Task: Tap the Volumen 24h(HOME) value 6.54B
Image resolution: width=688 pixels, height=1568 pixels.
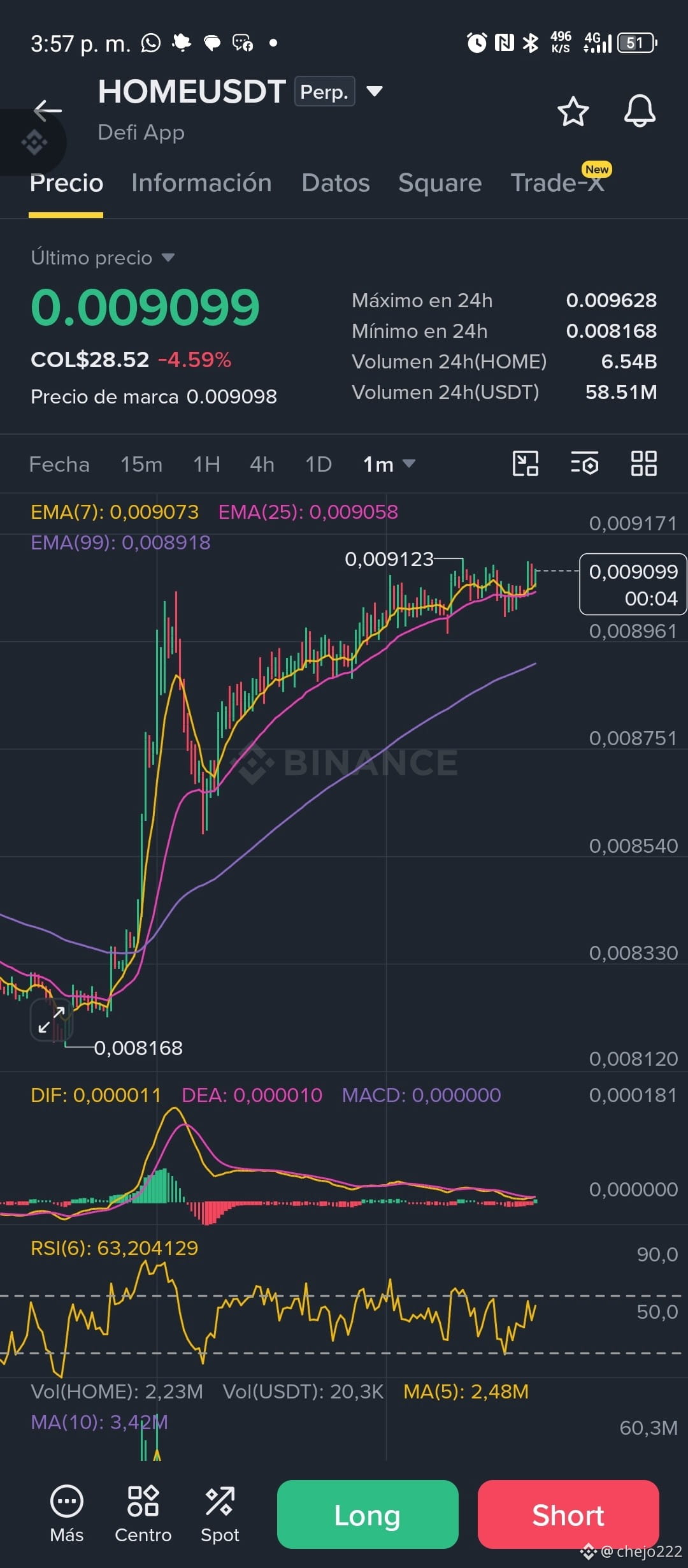Action: 629,361
